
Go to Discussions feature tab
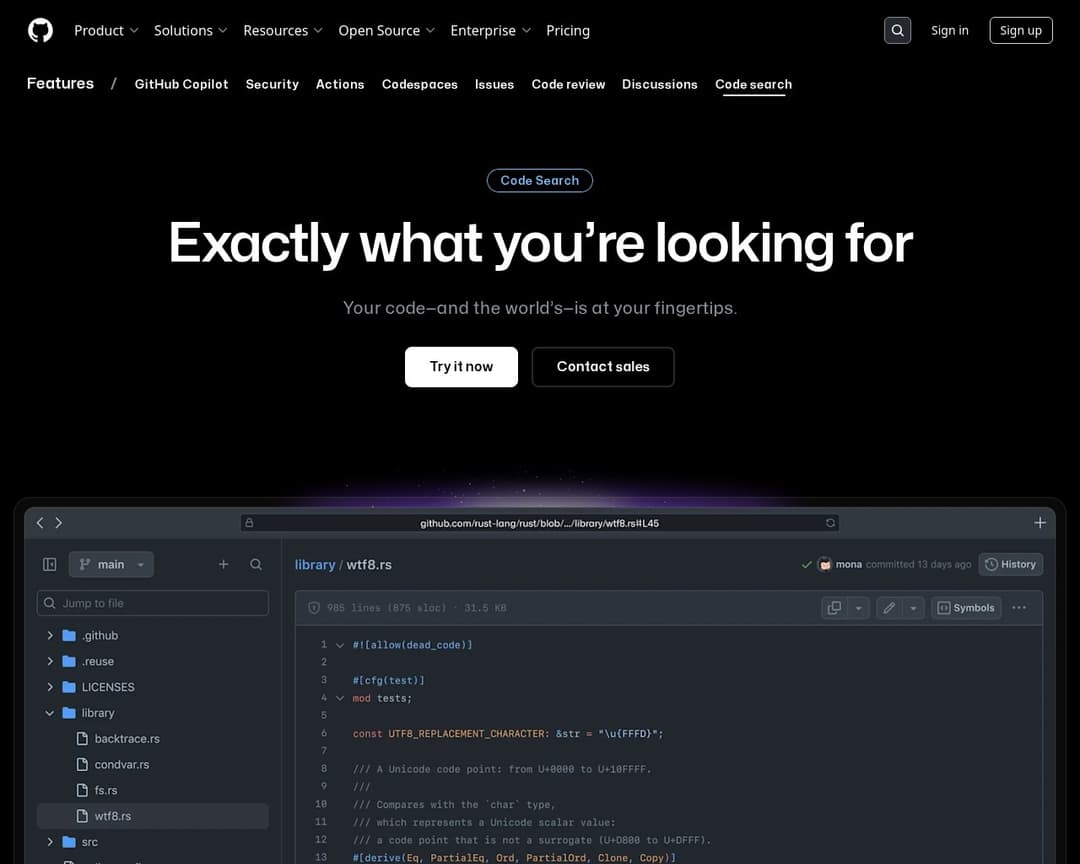(x=659, y=84)
